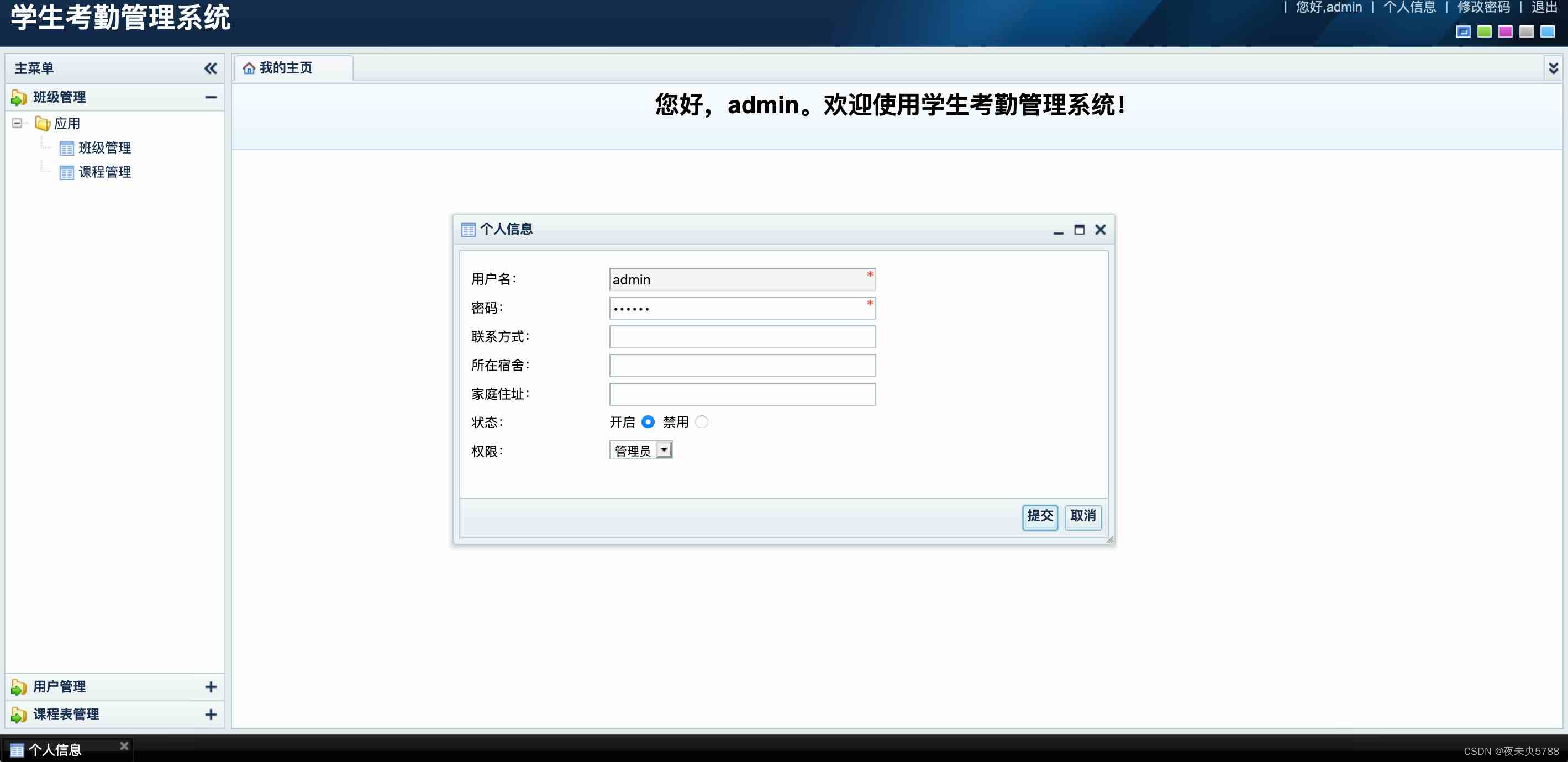Select the 禁用 status radio button

tap(701, 421)
